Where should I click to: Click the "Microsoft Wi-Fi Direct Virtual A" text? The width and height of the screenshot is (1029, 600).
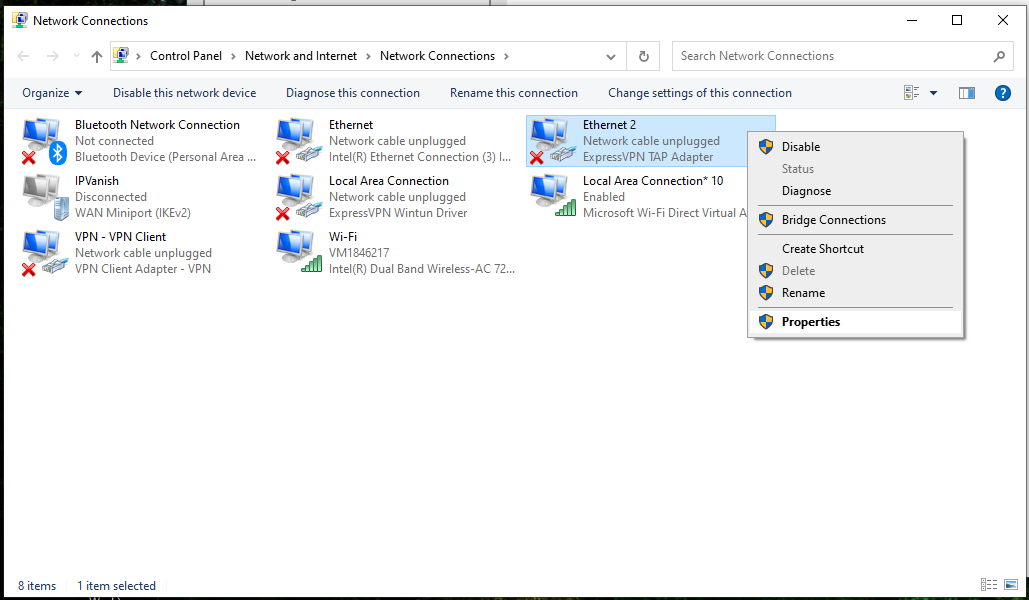pyautogui.click(x=665, y=213)
